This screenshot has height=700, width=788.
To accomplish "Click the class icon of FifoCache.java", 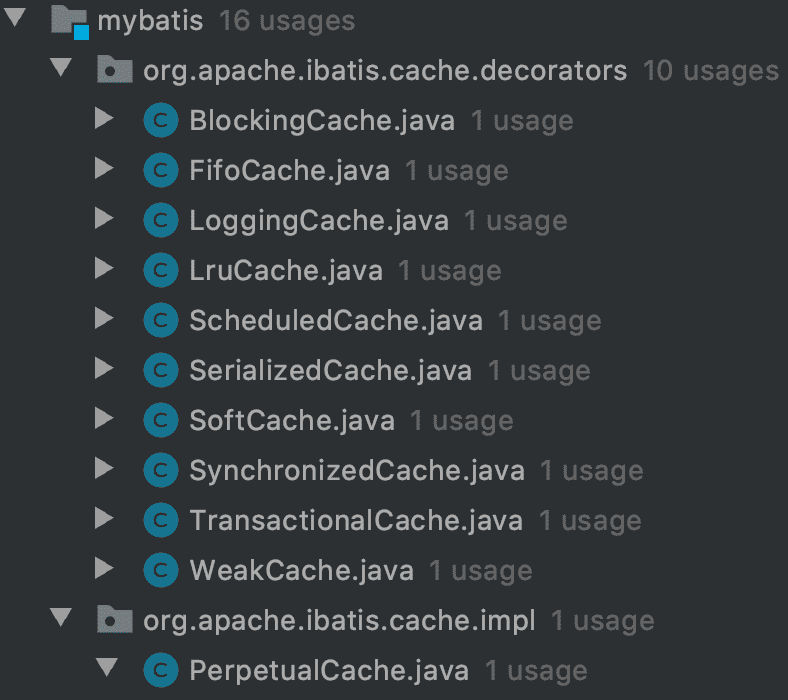I will (x=161, y=170).
